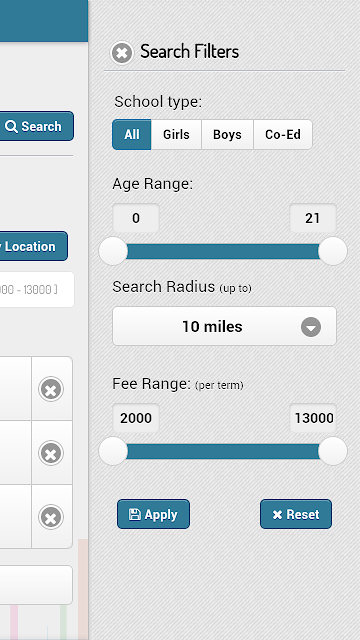Viewport: 360px width, 640px height.
Task: Click the maximum age field showing 21
Action: click(x=313, y=218)
